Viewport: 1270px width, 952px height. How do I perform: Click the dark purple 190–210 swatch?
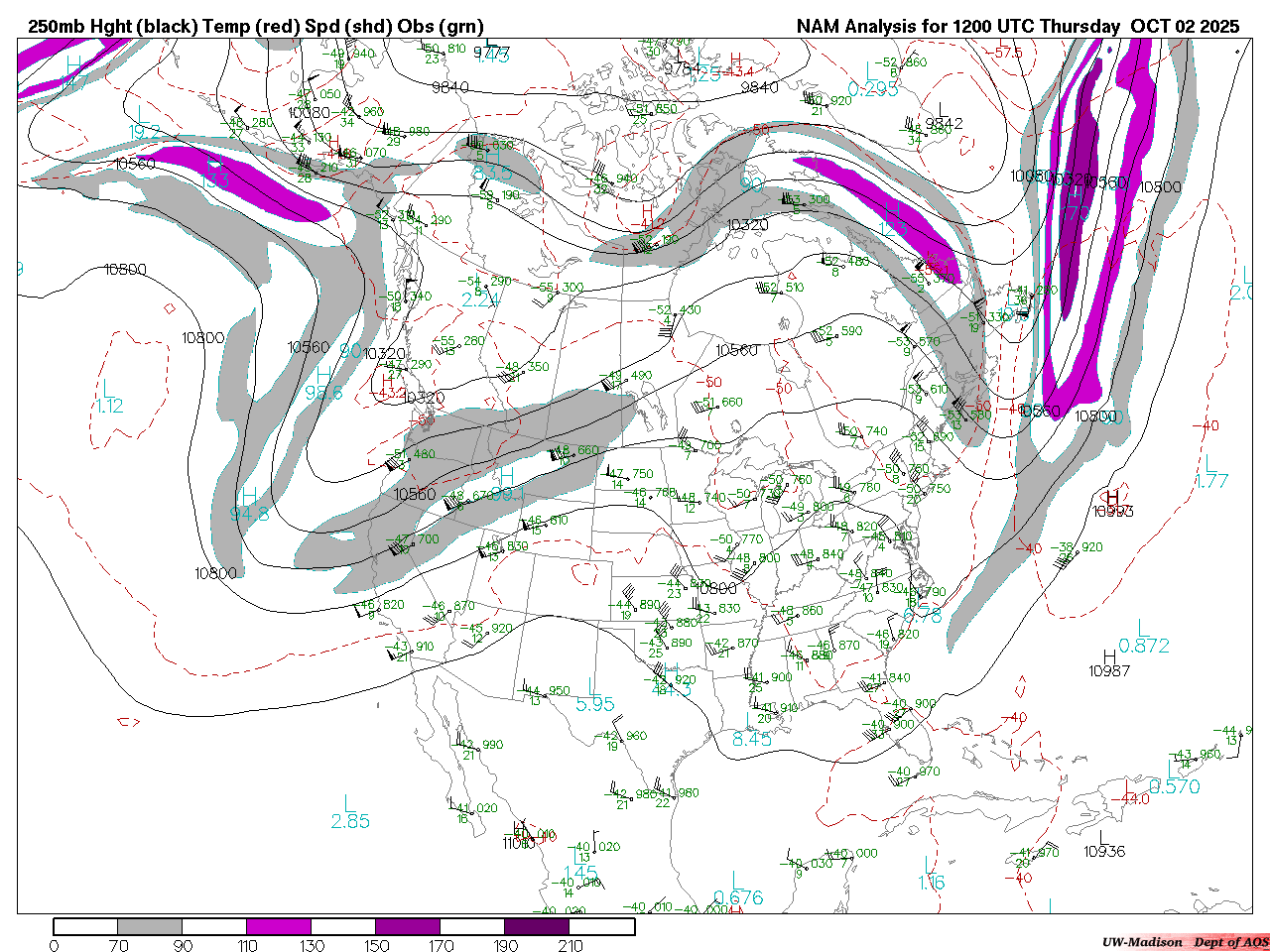[x=537, y=926]
